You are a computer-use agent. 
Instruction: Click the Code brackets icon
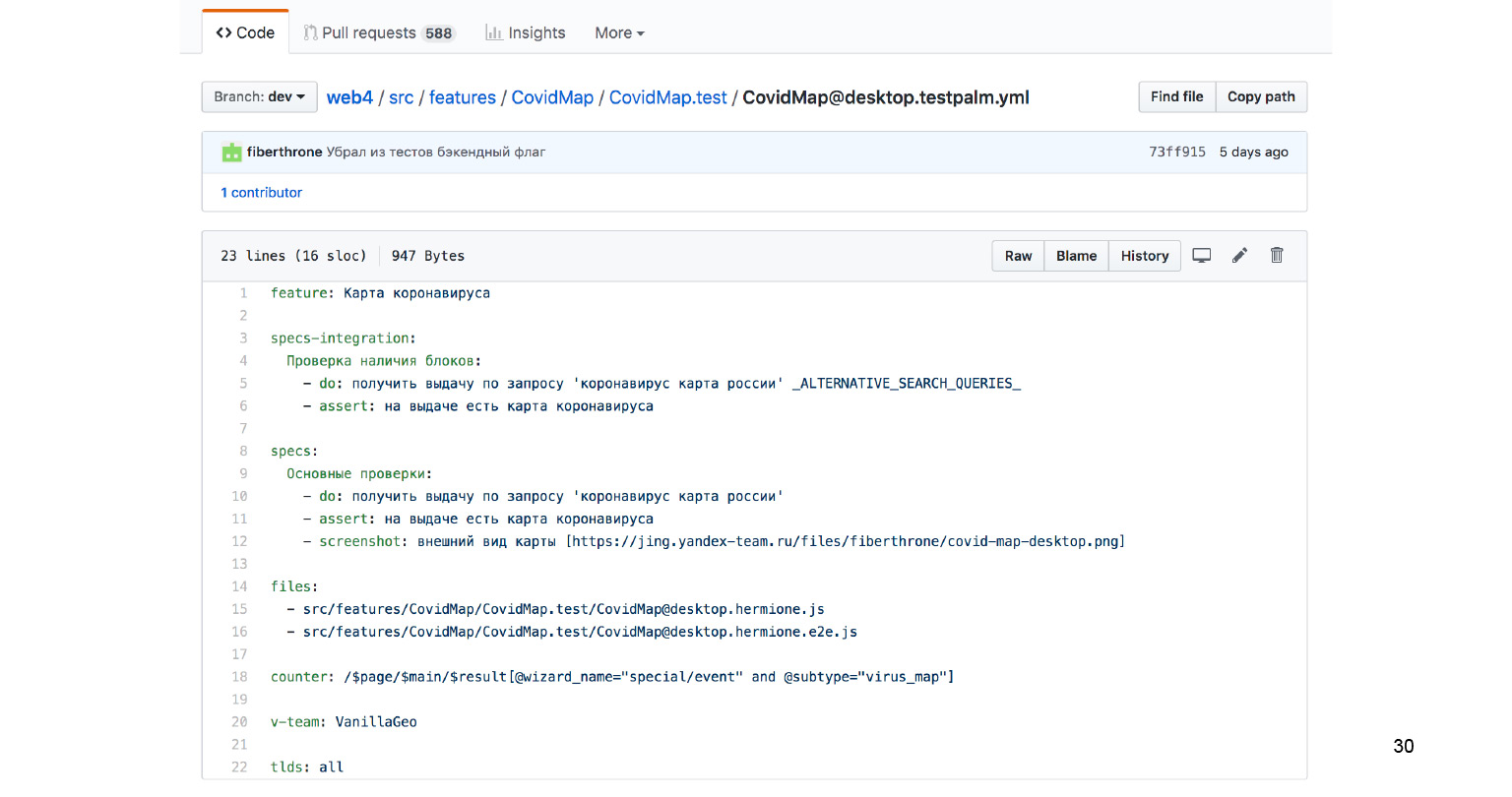point(223,32)
